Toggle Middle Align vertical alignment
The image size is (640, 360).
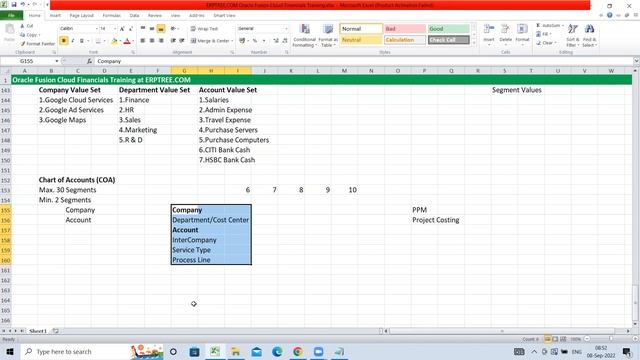(x=152, y=29)
